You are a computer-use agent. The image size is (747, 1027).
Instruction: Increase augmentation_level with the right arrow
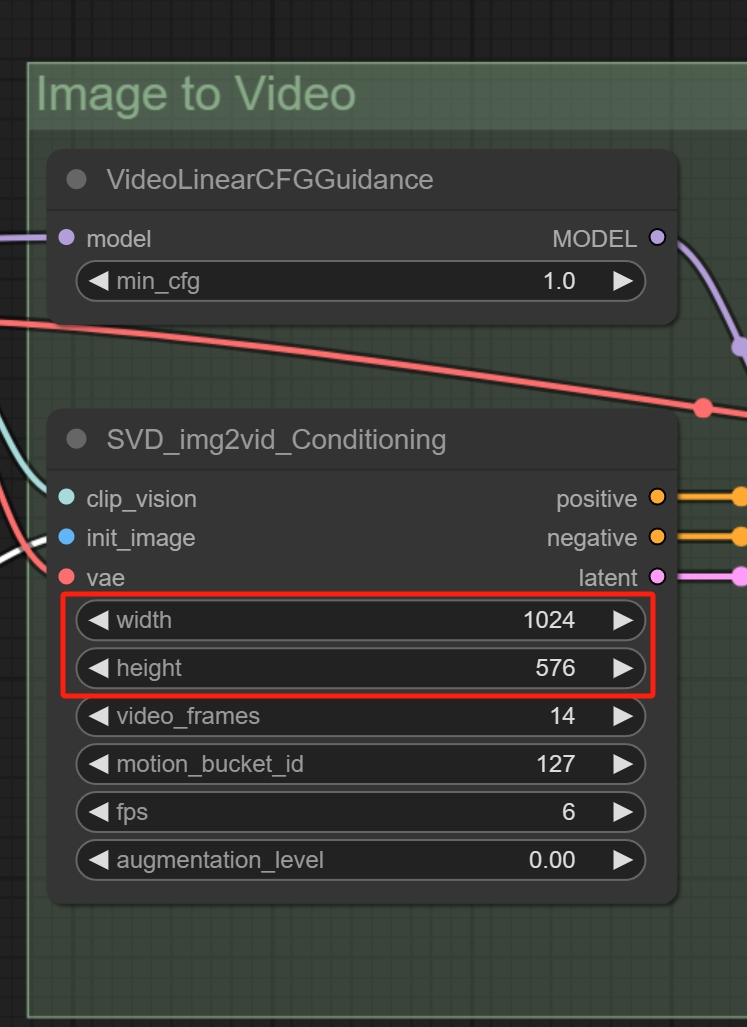623,859
